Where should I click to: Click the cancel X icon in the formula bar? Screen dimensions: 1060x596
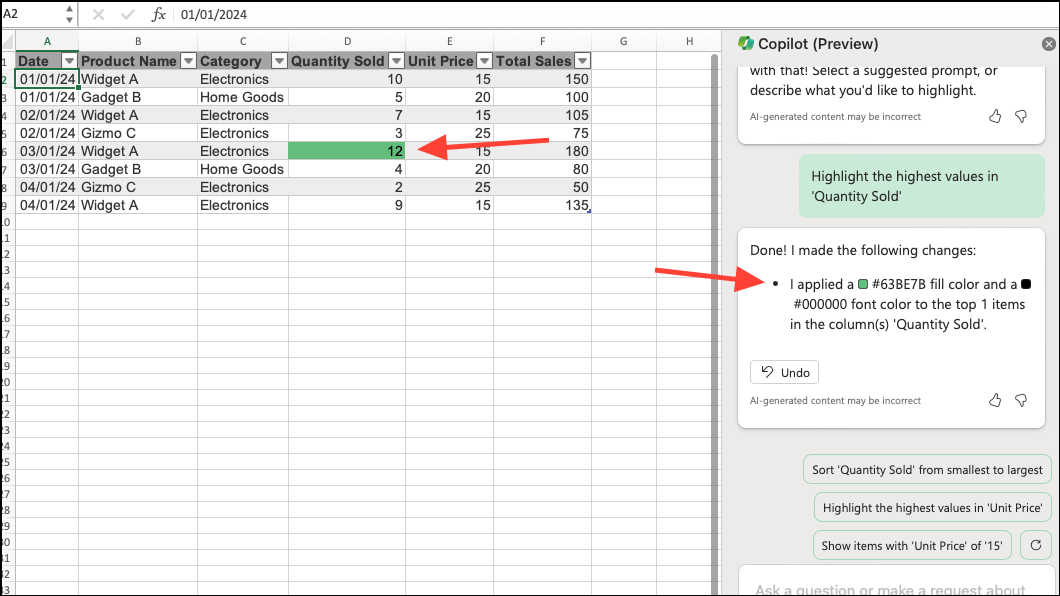tap(97, 15)
